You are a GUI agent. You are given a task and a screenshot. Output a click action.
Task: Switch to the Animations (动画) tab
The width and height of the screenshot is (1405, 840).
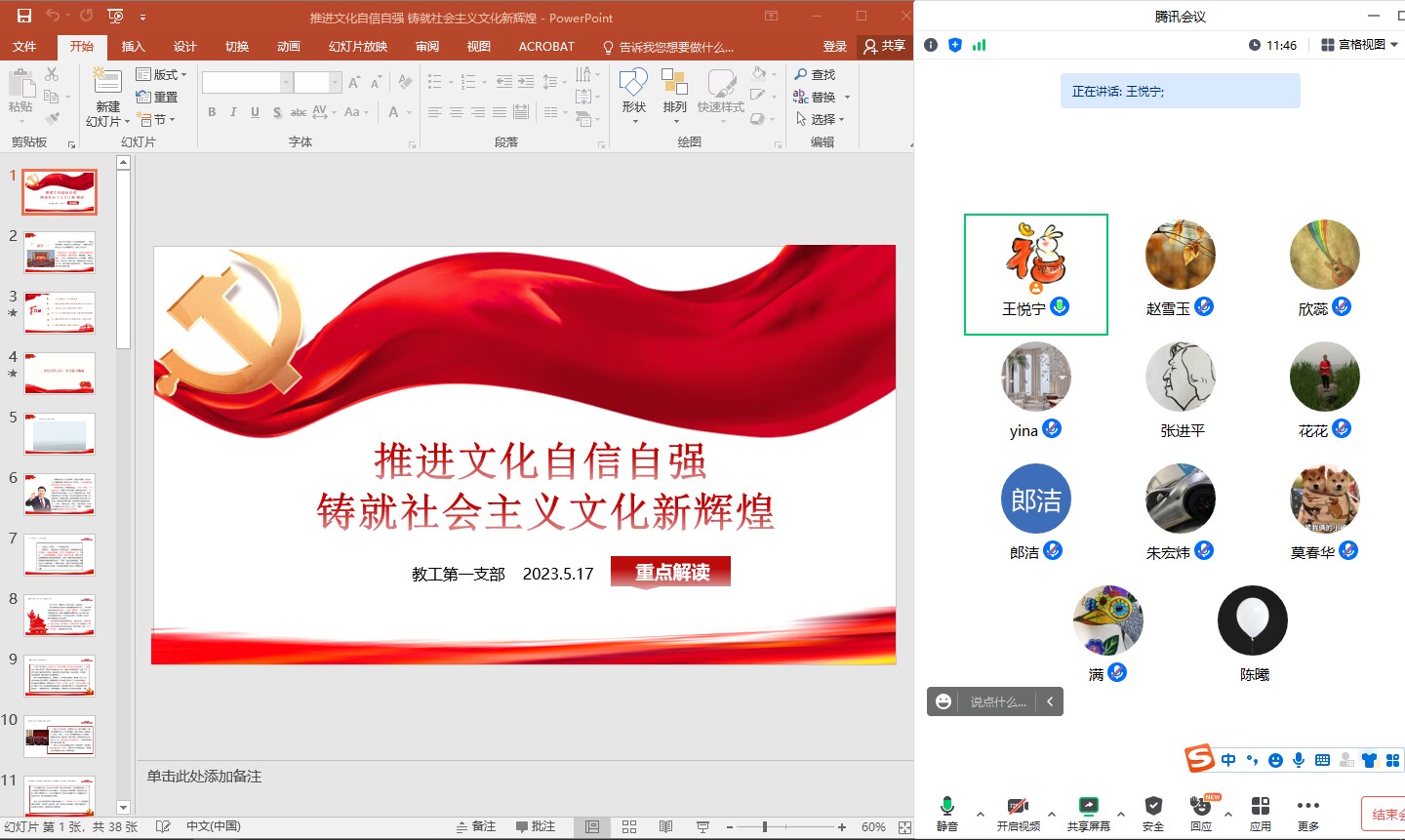pos(288,46)
